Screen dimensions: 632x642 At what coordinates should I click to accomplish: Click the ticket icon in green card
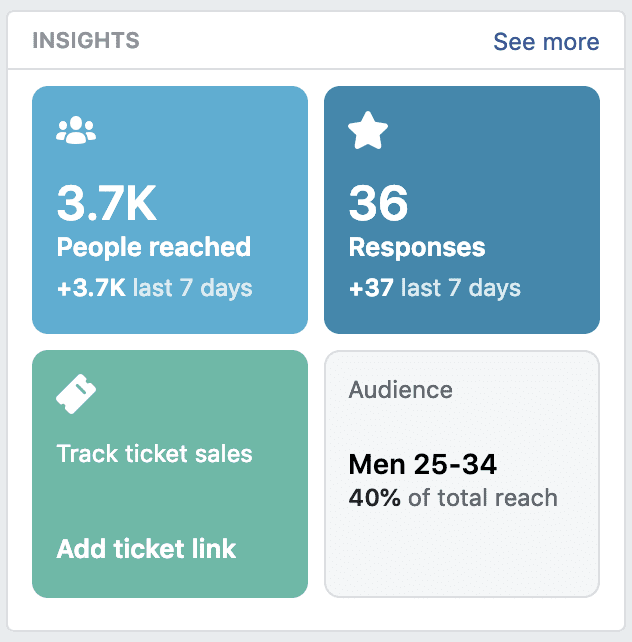pyautogui.click(x=77, y=394)
